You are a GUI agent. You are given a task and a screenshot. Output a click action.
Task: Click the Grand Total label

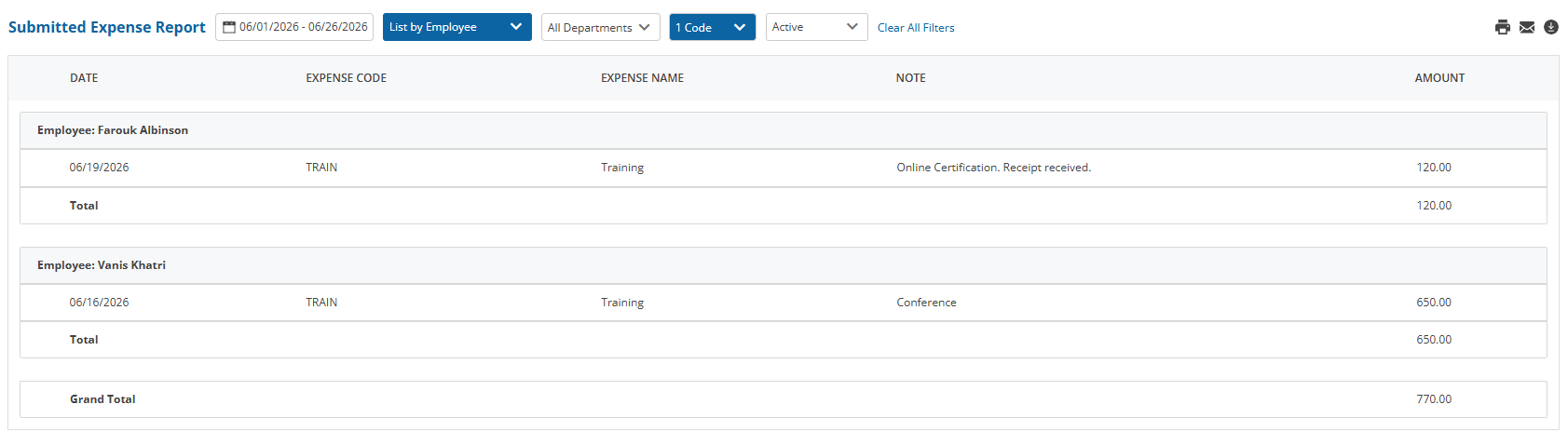102,399
